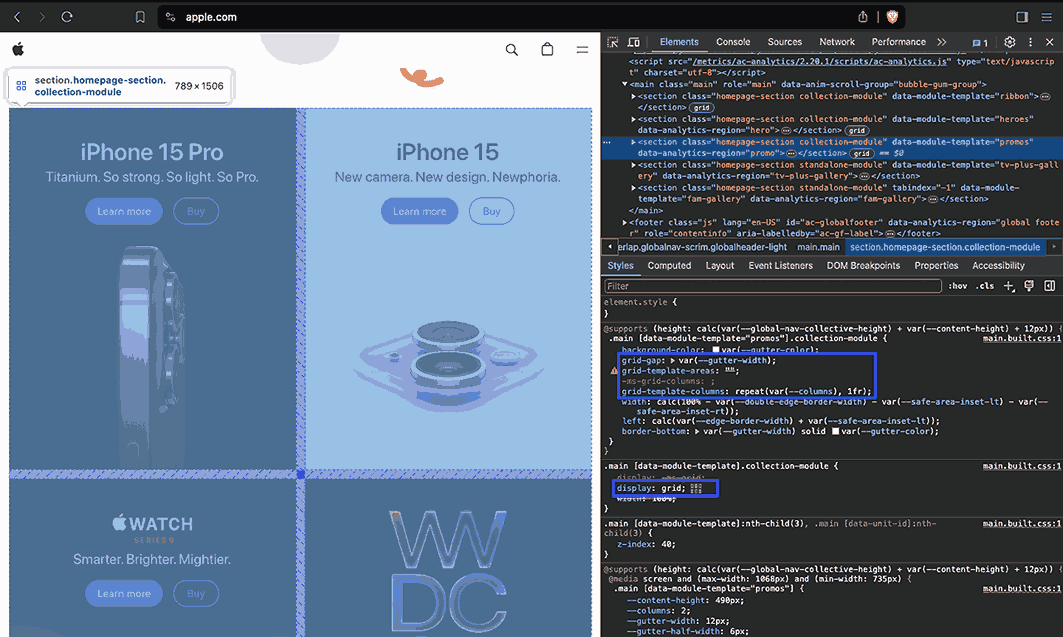
Task: Open DevTools settings gear
Action: tap(1008, 42)
